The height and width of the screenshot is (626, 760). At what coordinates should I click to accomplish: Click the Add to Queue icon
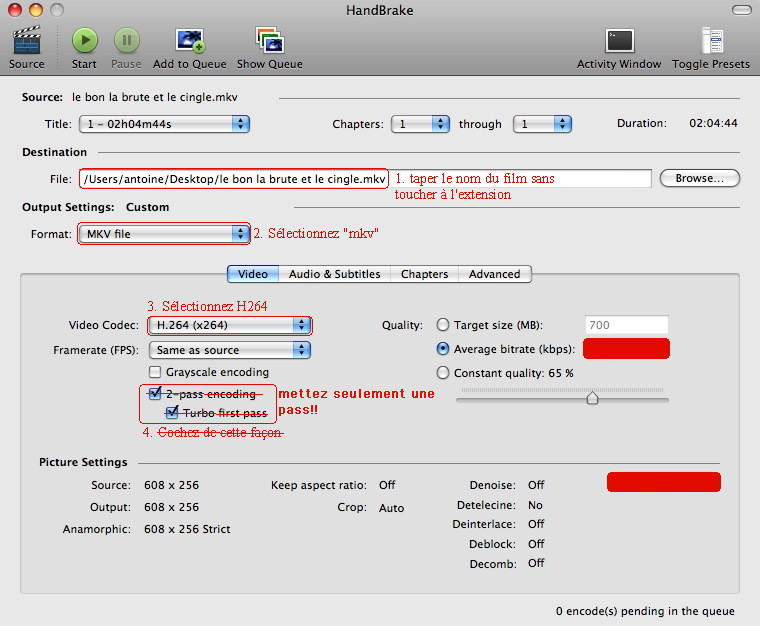190,41
